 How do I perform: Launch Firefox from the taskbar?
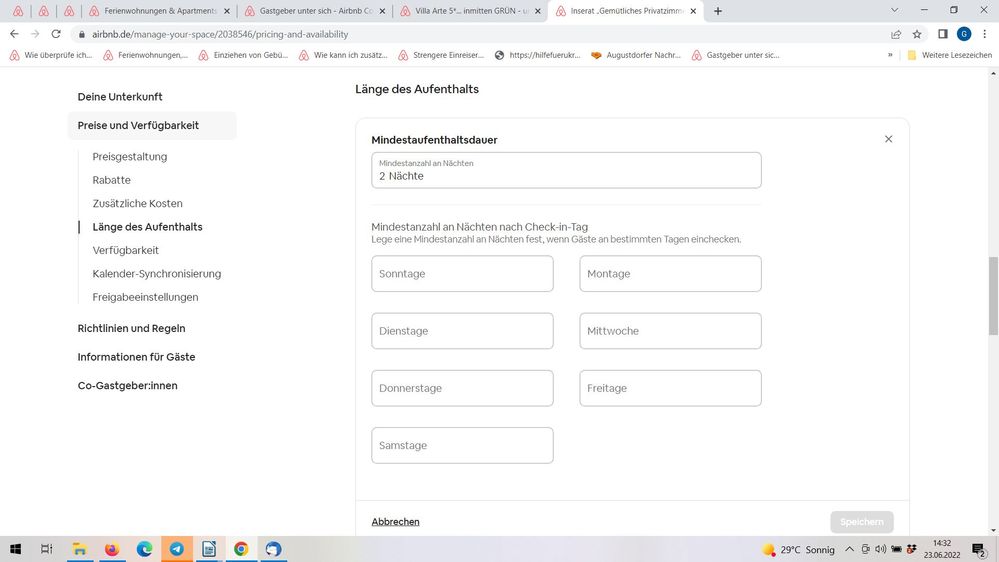[112, 549]
